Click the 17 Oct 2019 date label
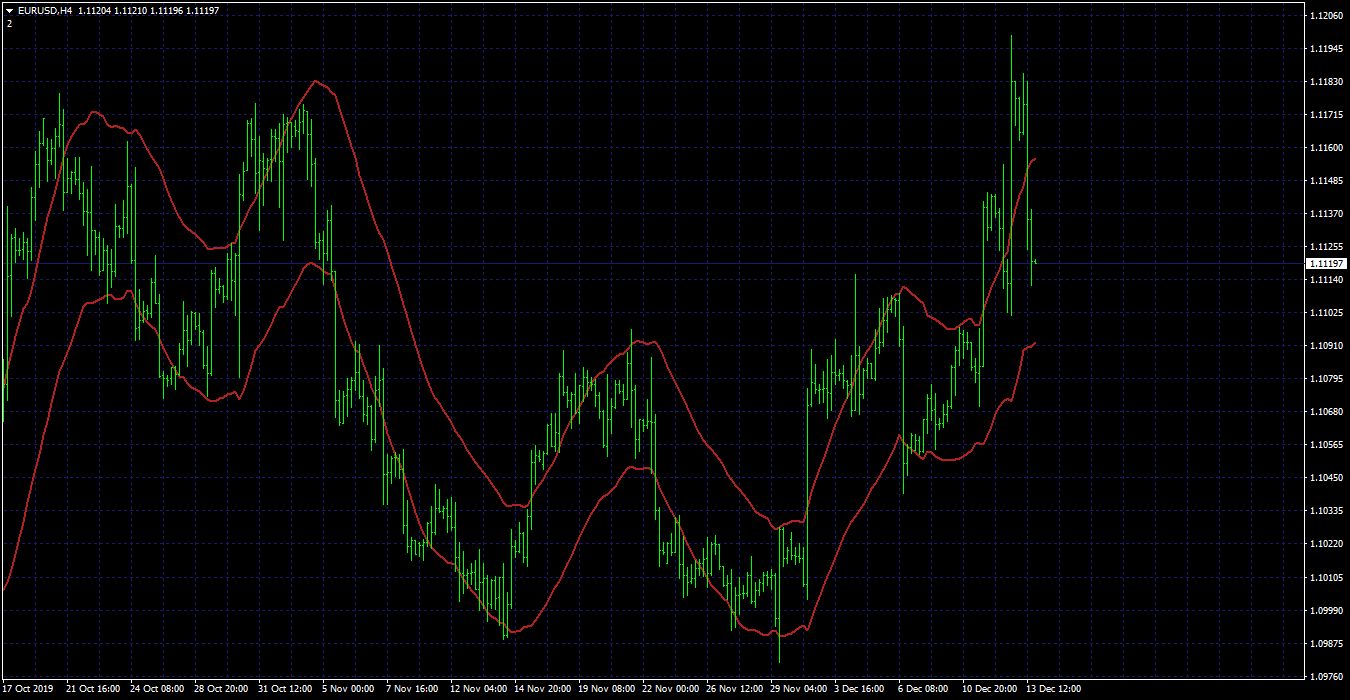Viewport: 1350px width, 700px height. tap(29, 689)
